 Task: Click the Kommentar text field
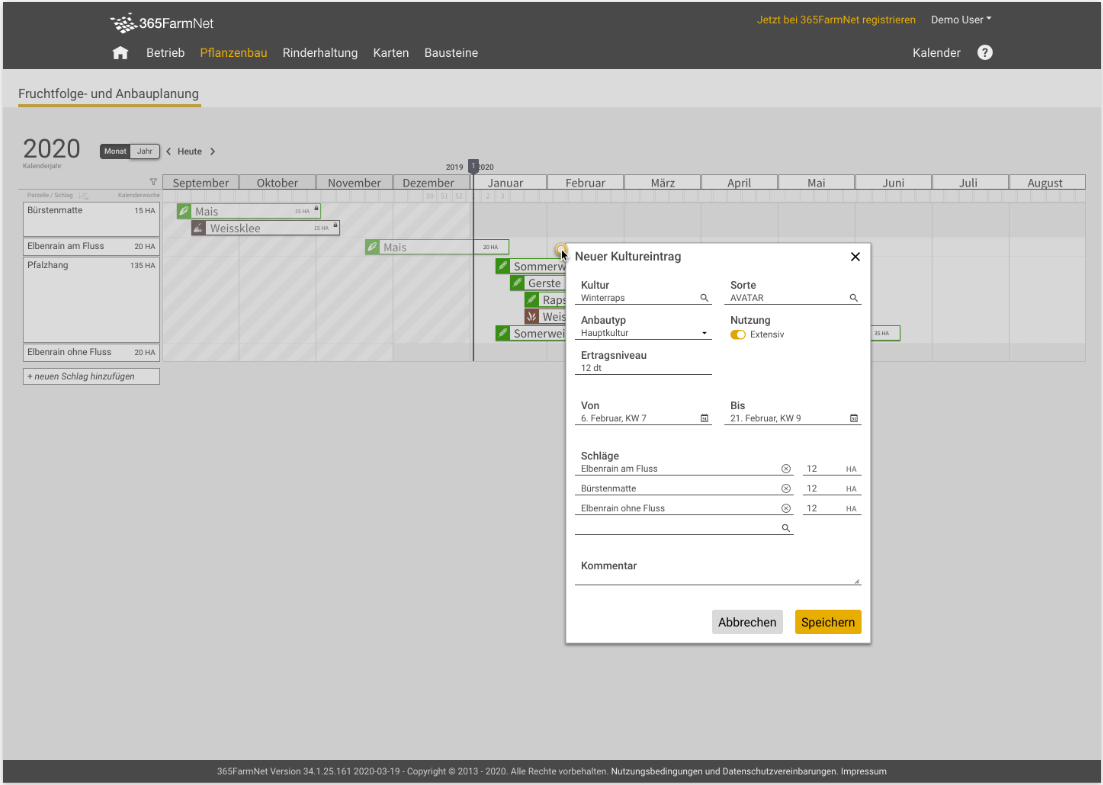[715, 578]
